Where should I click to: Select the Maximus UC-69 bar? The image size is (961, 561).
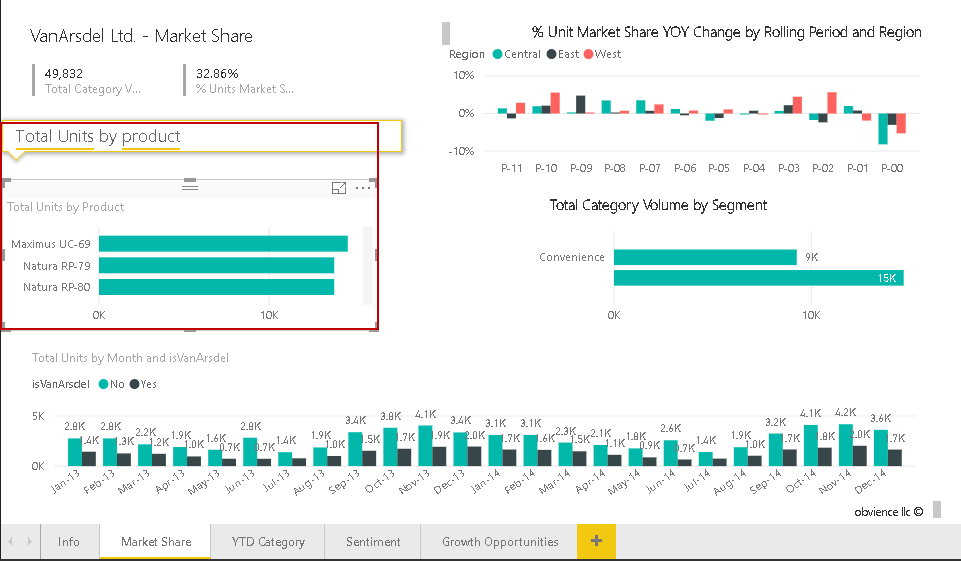point(223,244)
